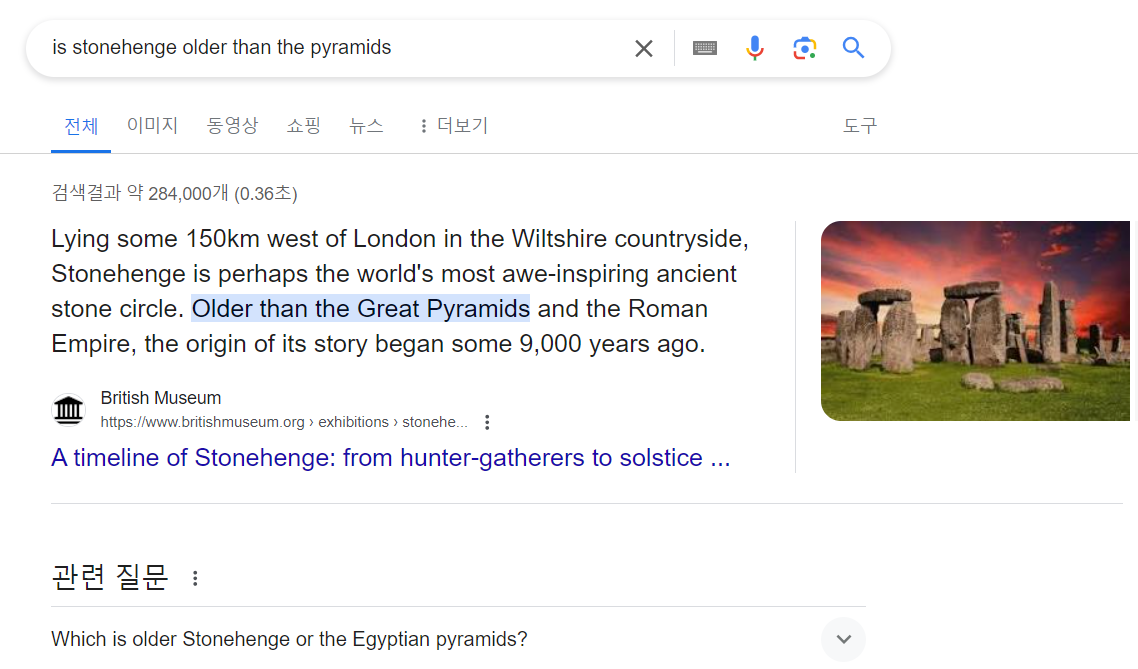
Task: Go to the 뉴스 tab
Action: (366, 126)
